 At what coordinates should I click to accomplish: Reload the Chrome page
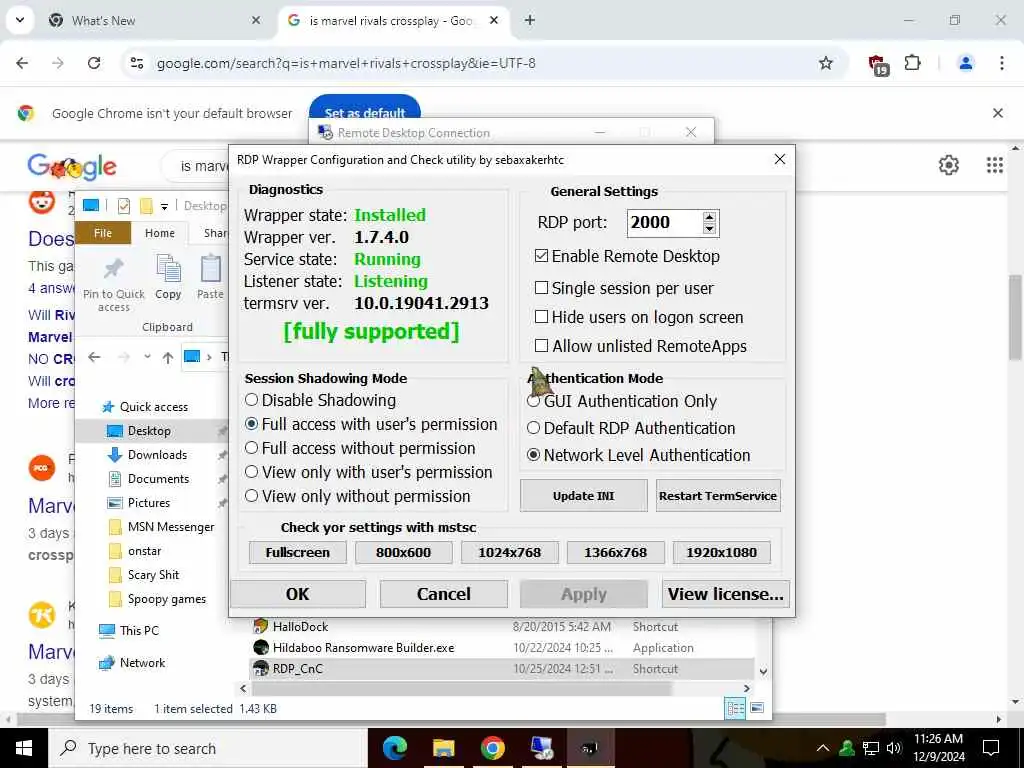94,63
